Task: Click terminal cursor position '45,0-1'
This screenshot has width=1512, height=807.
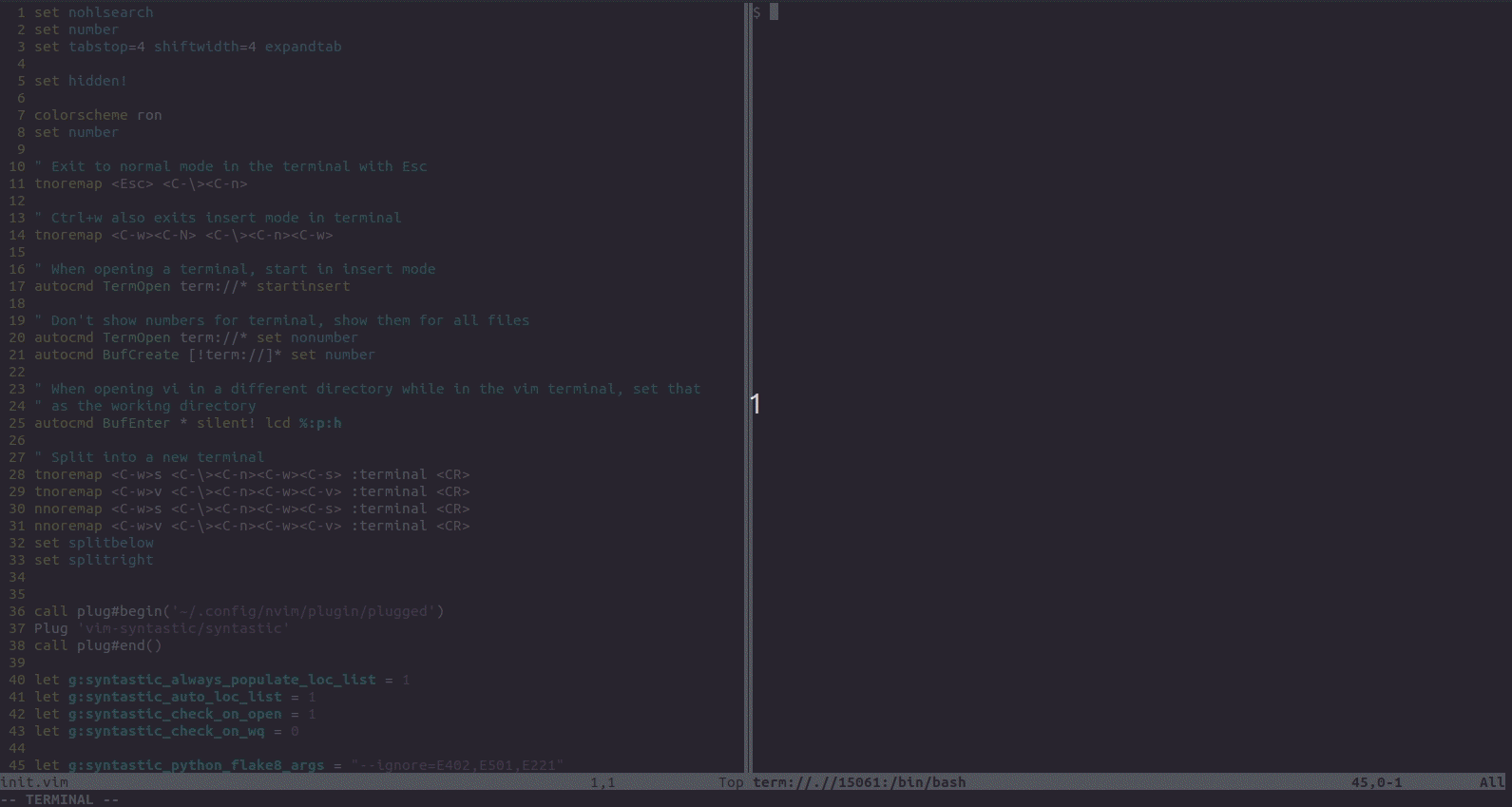Action: (x=1377, y=782)
